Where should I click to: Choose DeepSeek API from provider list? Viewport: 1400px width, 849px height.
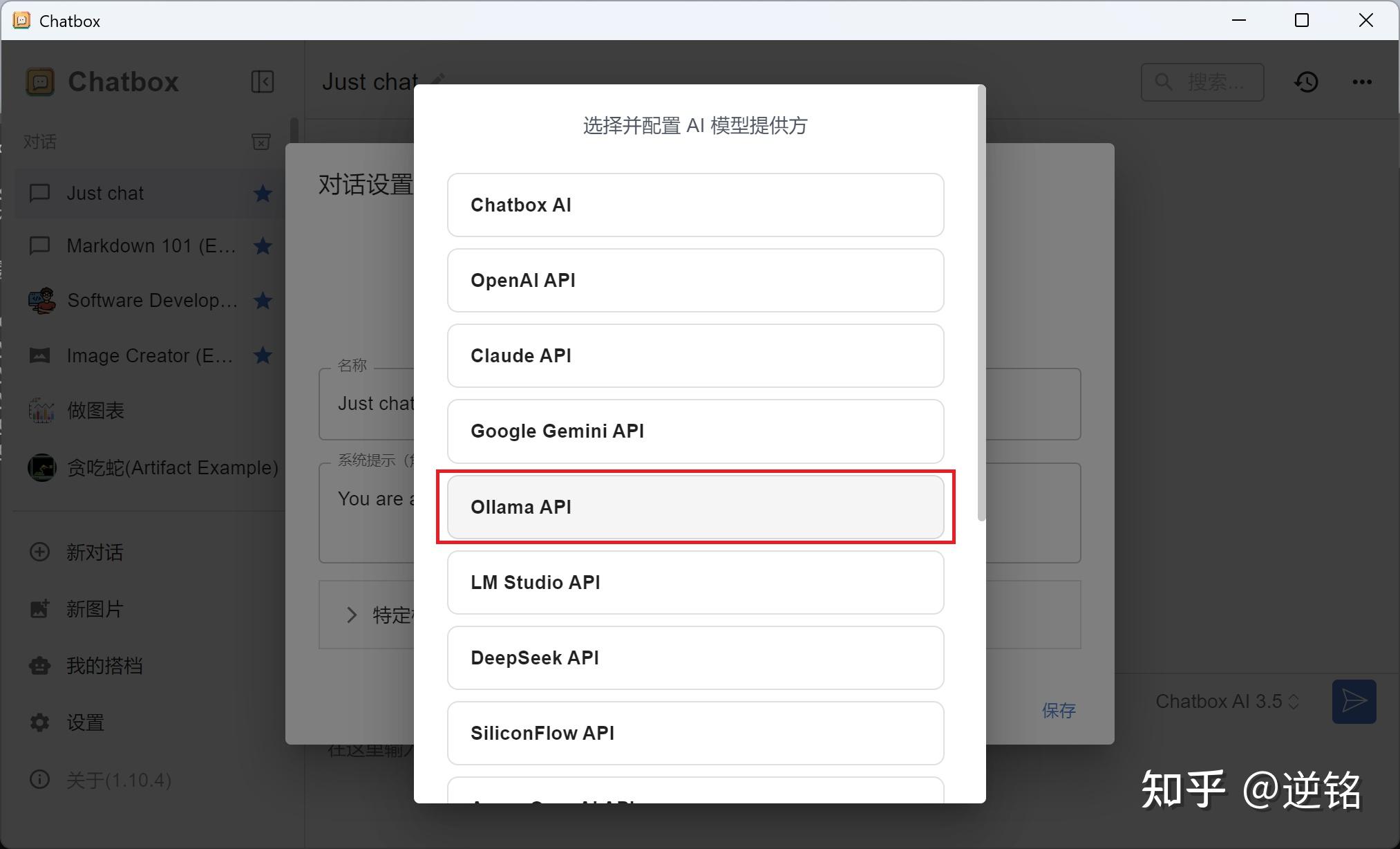coord(695,657)
